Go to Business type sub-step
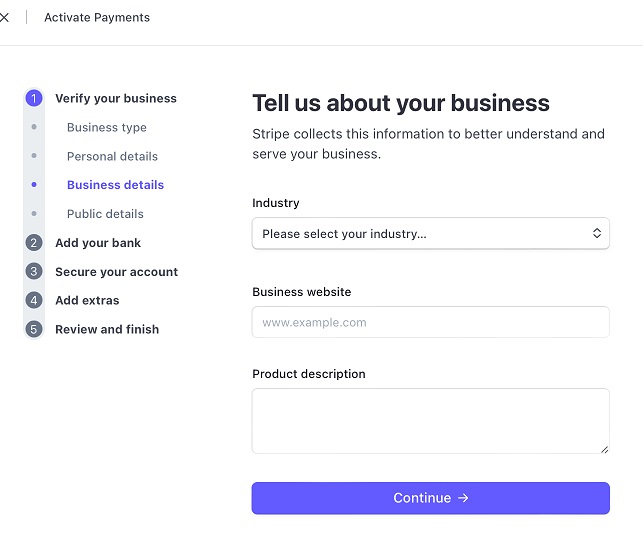 click(107, 128)
